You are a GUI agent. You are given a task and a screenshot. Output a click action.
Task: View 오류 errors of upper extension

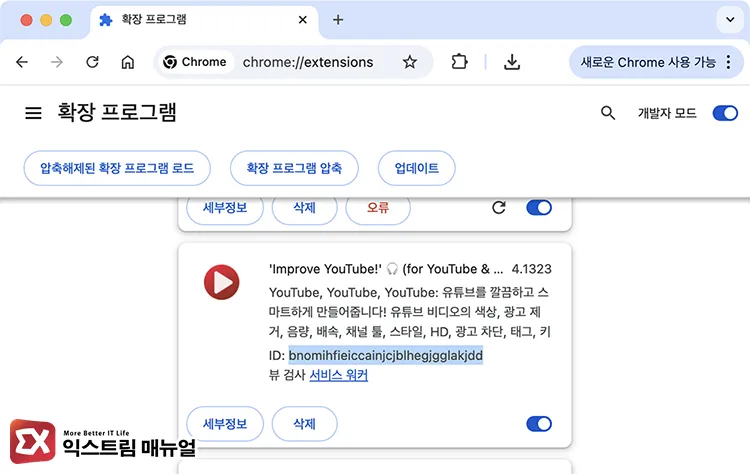(378, 208)
